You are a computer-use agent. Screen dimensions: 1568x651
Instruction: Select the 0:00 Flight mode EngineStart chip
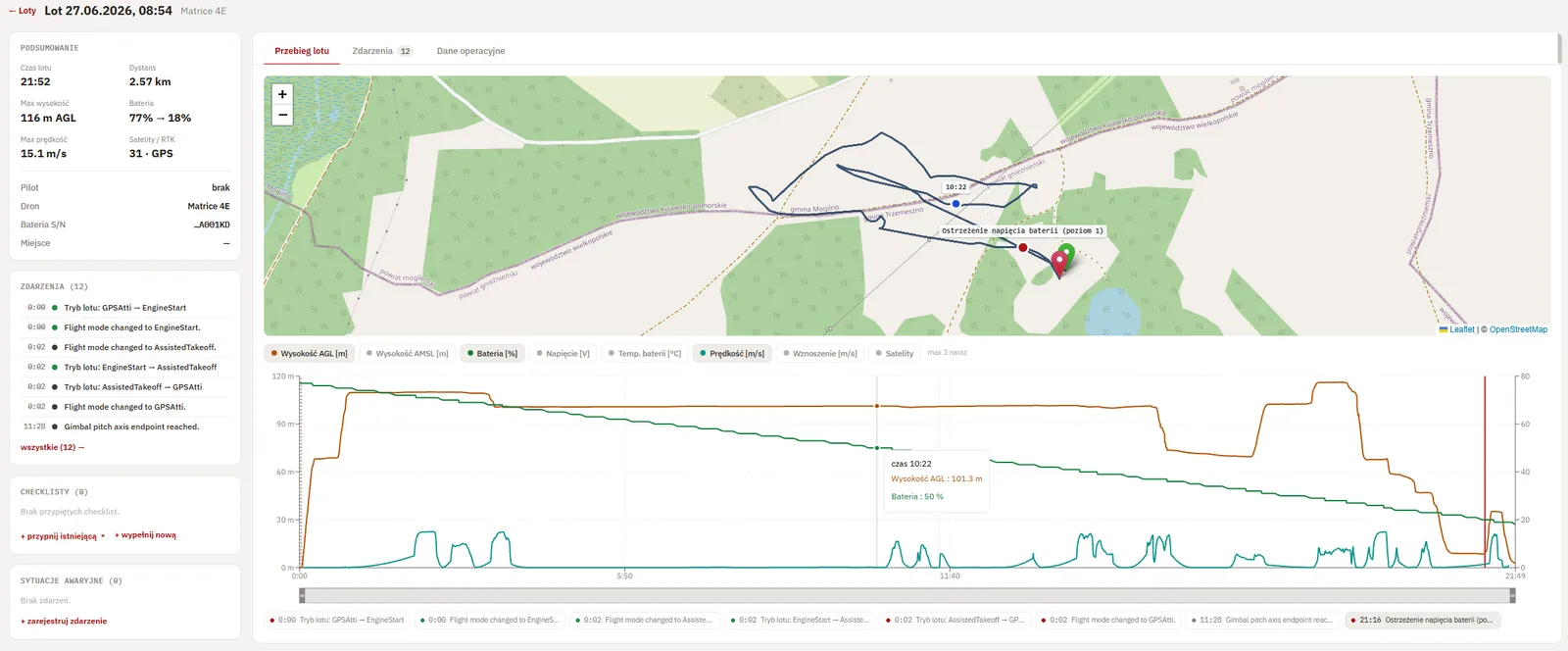[x=489, y=620]
